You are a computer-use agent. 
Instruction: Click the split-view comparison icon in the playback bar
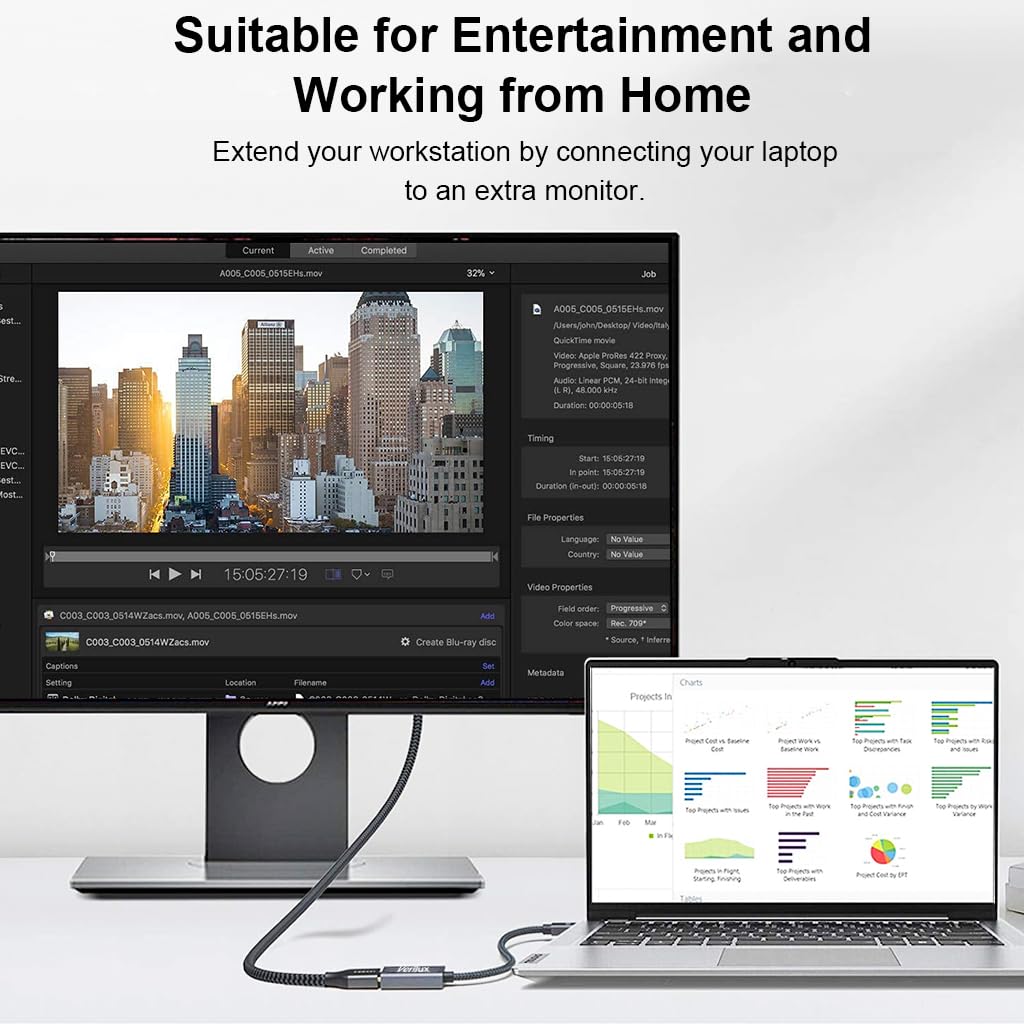tap(335, 573)
